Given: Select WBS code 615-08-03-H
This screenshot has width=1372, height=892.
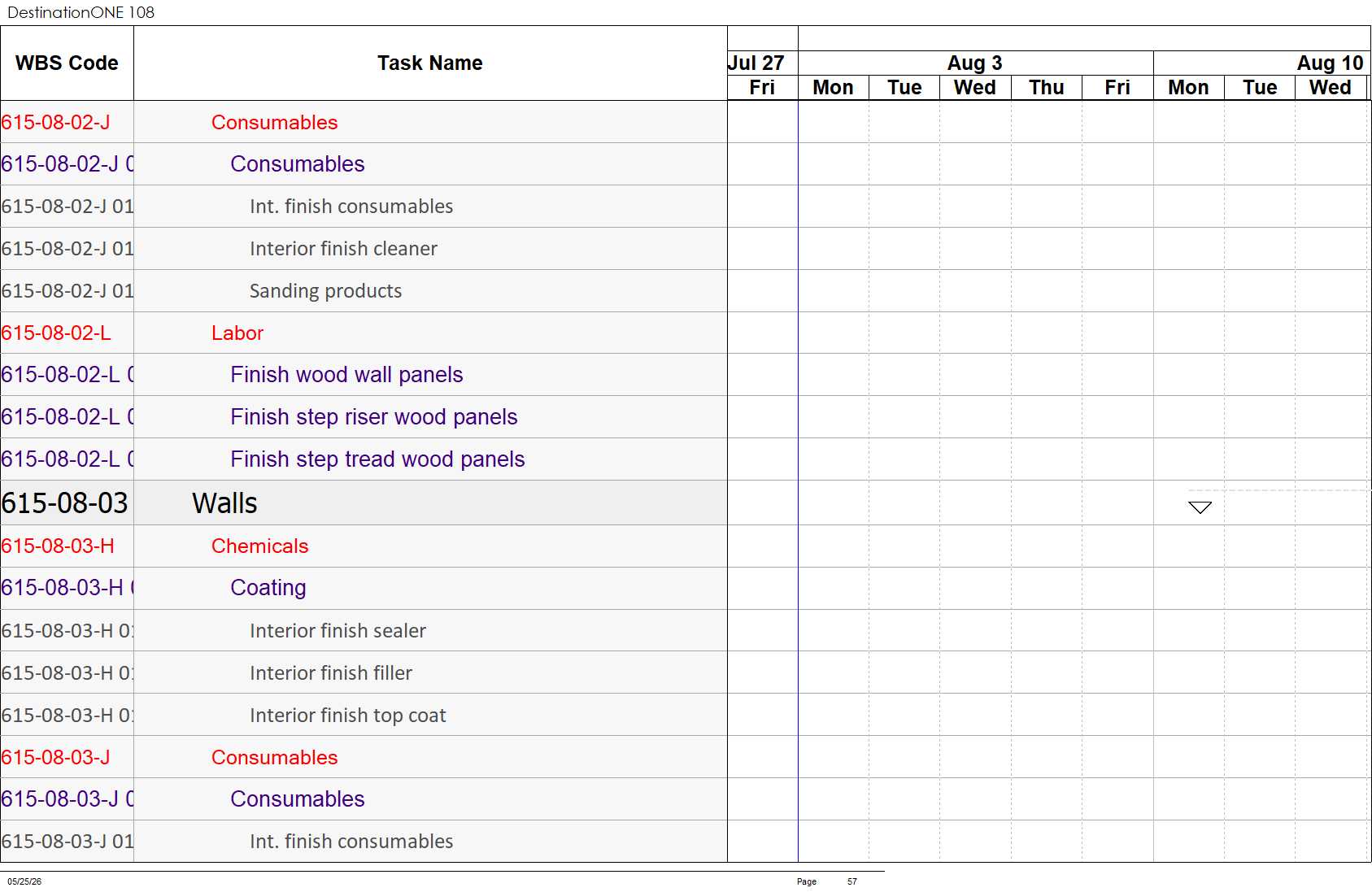Looking at the screenshot, I should coord(58,546).
